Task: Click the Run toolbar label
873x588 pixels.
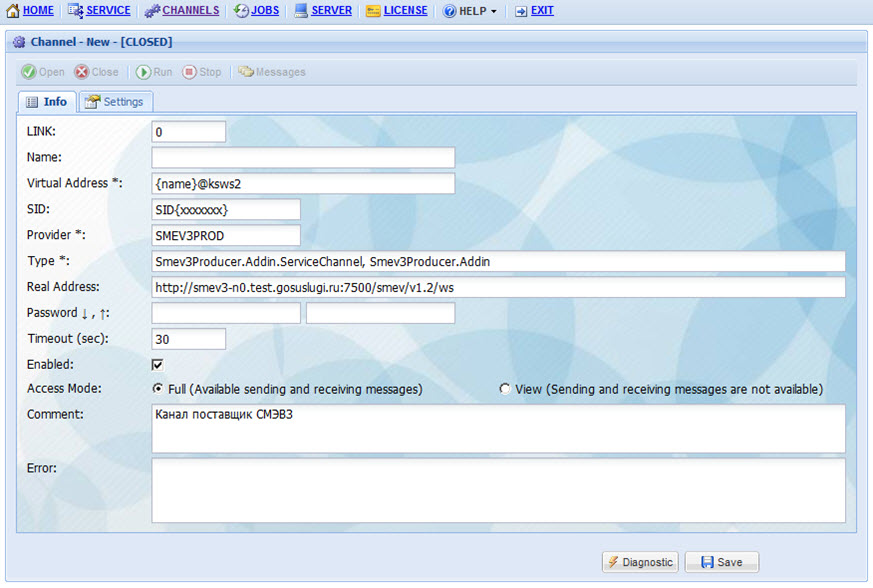Action: click(163, 72)
